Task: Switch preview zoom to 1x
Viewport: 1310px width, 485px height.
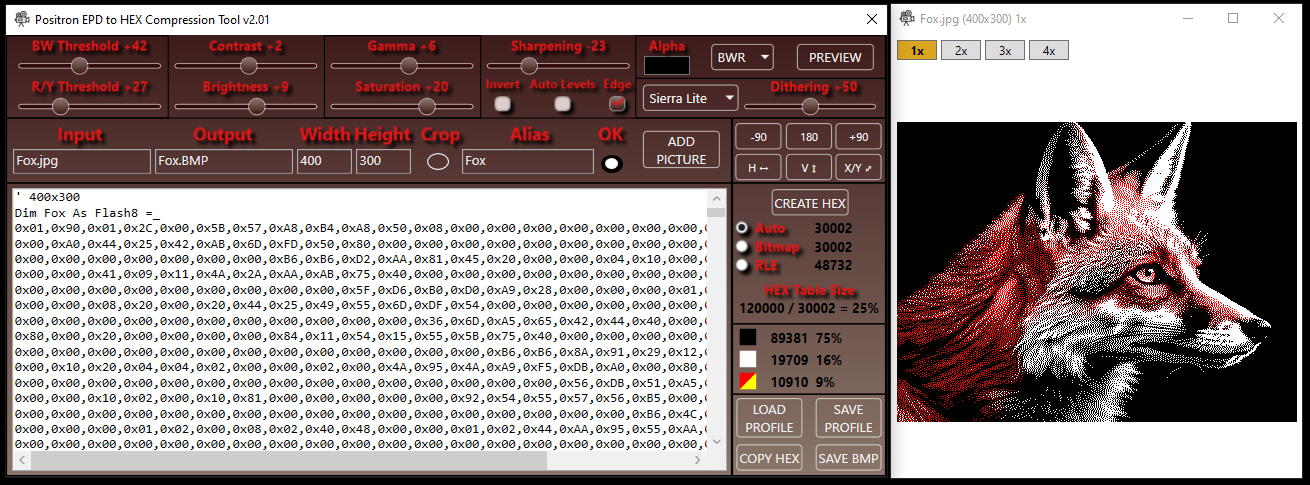Action: pos(917,50)
